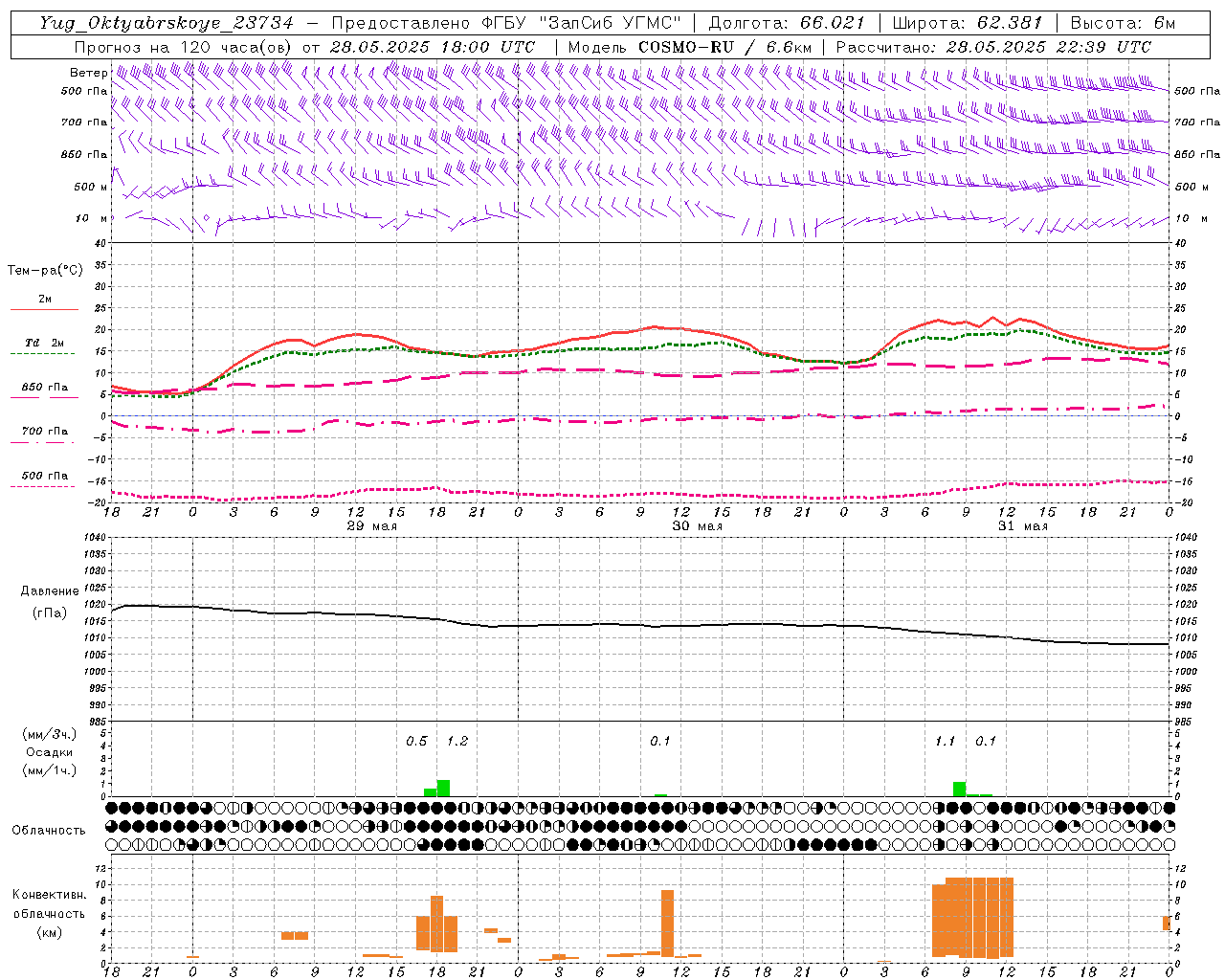Click the 30 мая date label

[698, 526]
